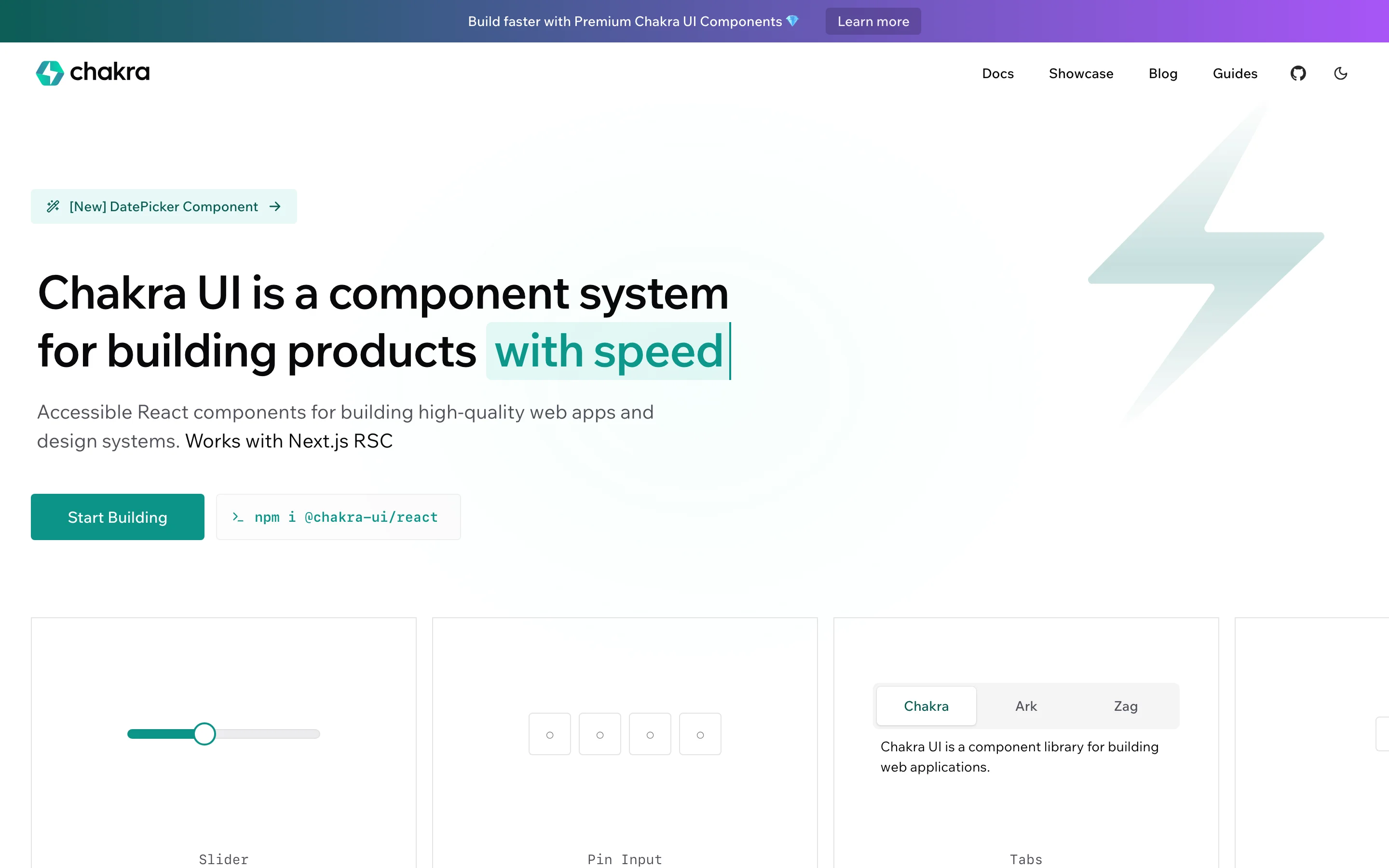
Task: Select the Chakra tab in the Tabs demo
Action: [x=926, y=705]
